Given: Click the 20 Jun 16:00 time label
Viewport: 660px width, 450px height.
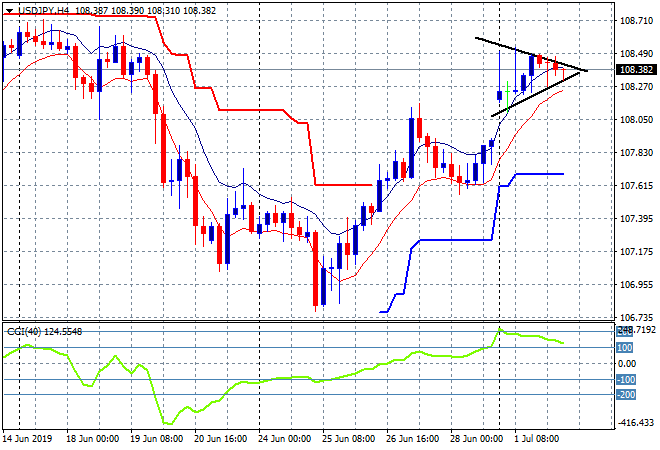Looking at the screenshot, I should 221,439.
